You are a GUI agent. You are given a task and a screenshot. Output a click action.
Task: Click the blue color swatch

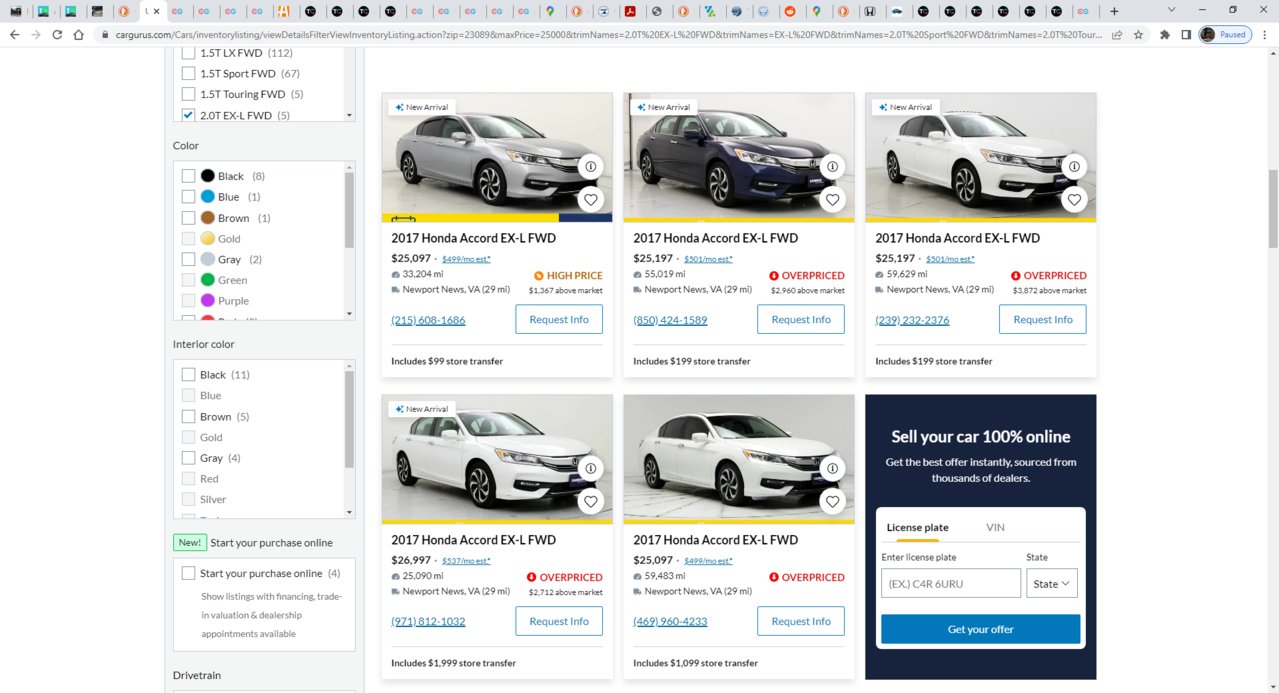pyautogui.click(x=207, y=197)
